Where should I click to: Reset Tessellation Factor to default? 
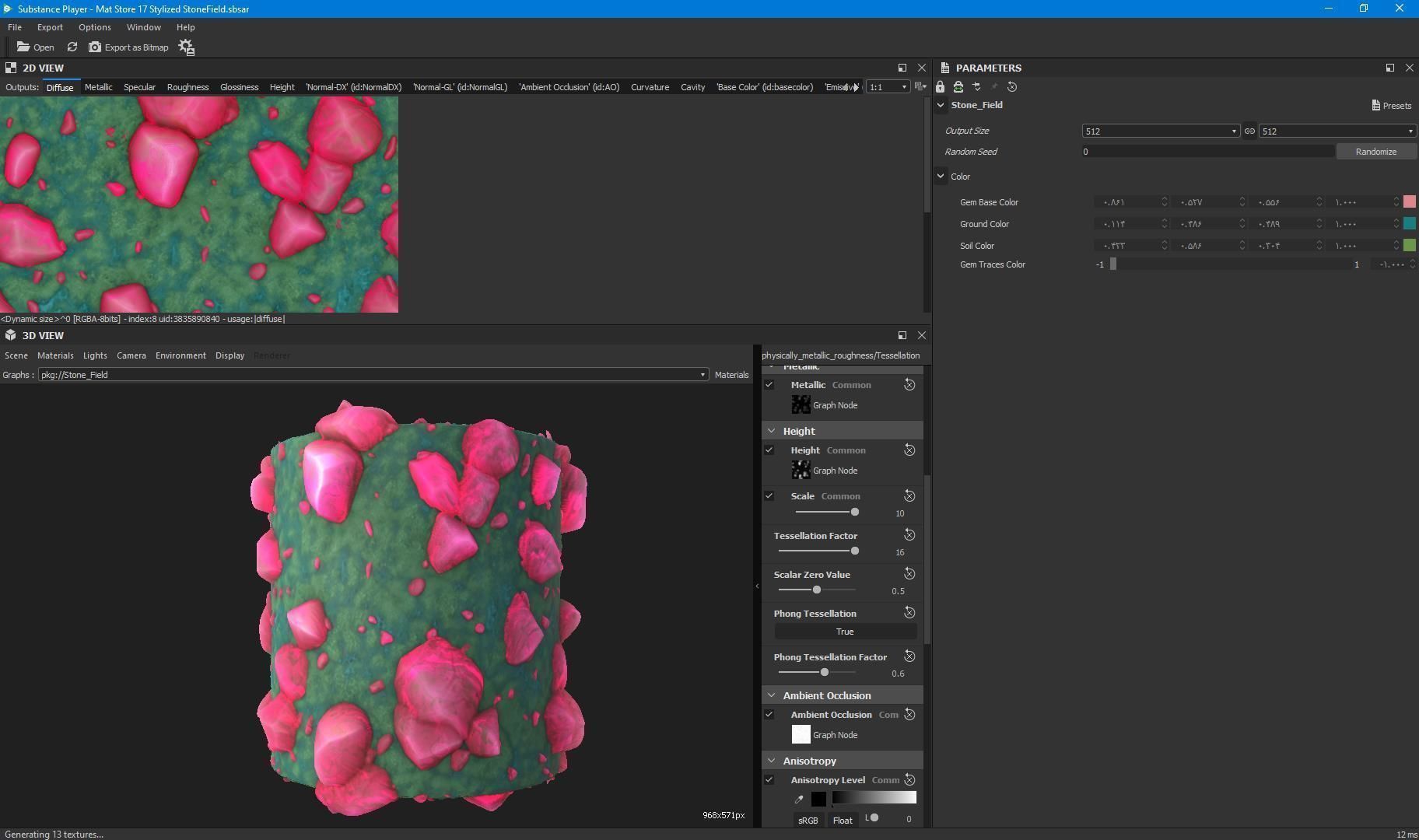point(909,535)
